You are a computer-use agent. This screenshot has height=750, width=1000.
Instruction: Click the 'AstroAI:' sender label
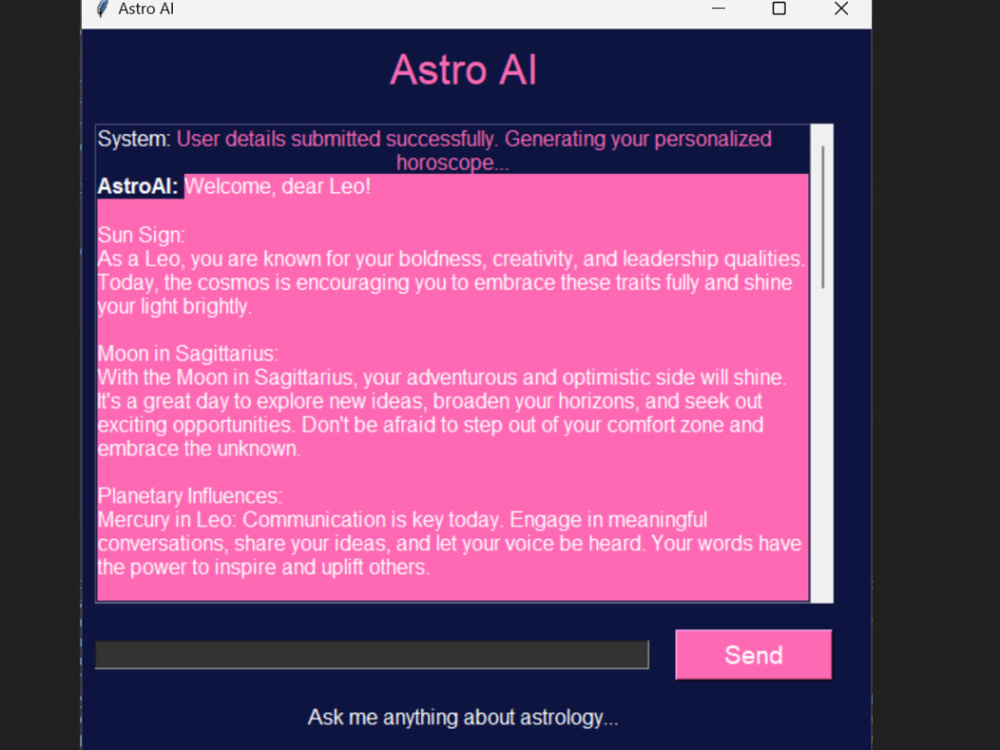coord(138,186)
